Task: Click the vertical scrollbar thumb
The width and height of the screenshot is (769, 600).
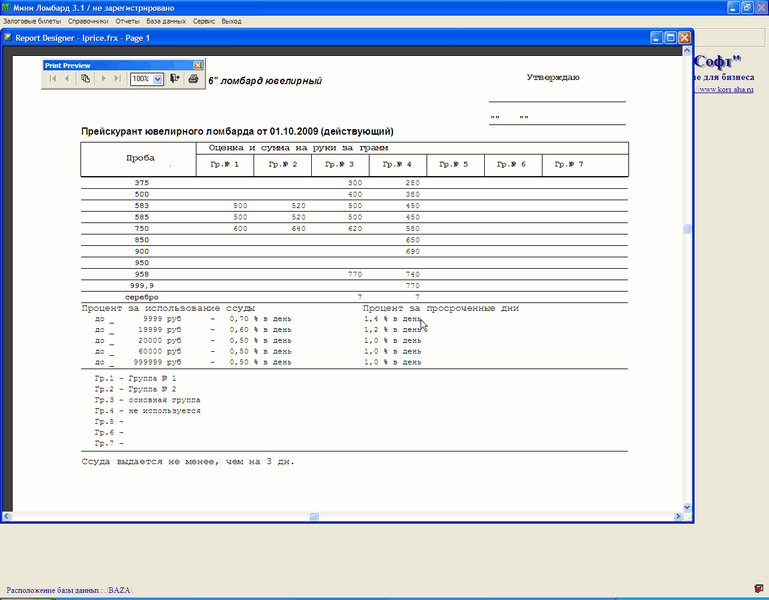Action: coord(687,229)
